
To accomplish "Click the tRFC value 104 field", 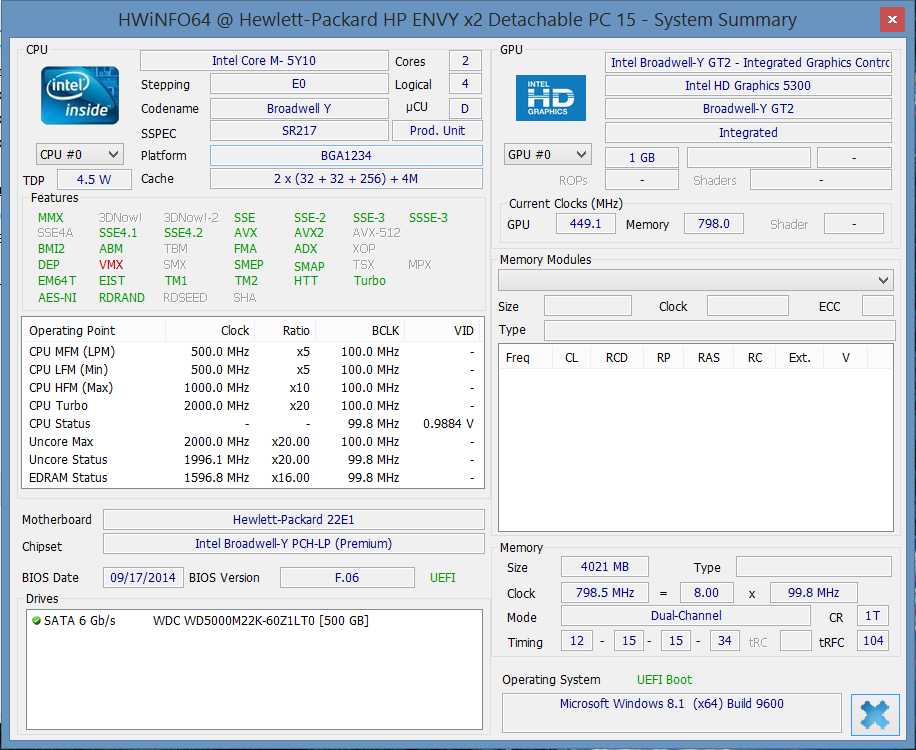I will (873, 641).
